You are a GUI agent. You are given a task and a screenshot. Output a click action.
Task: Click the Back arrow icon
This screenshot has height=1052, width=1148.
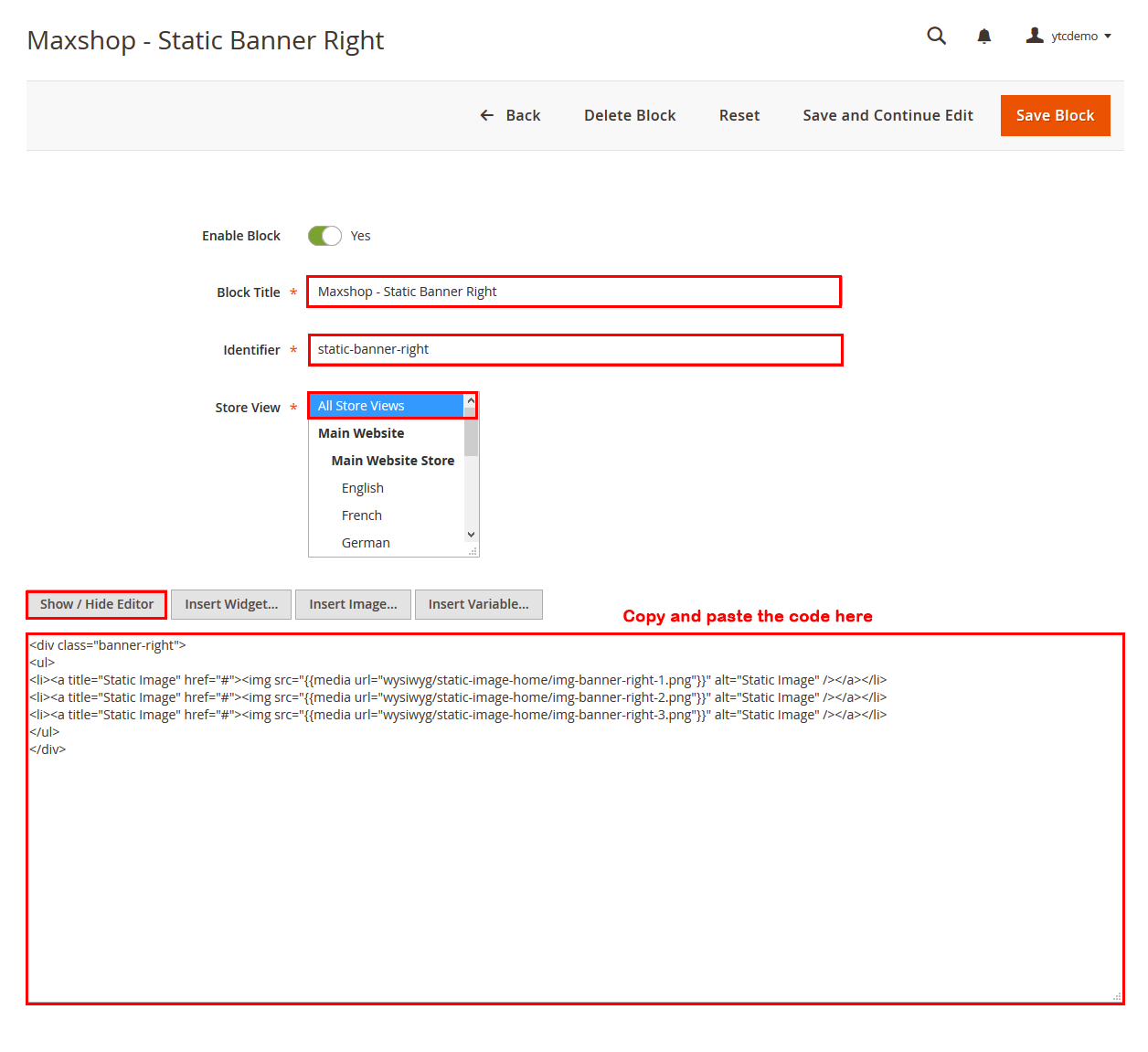(x=487, y=115)
